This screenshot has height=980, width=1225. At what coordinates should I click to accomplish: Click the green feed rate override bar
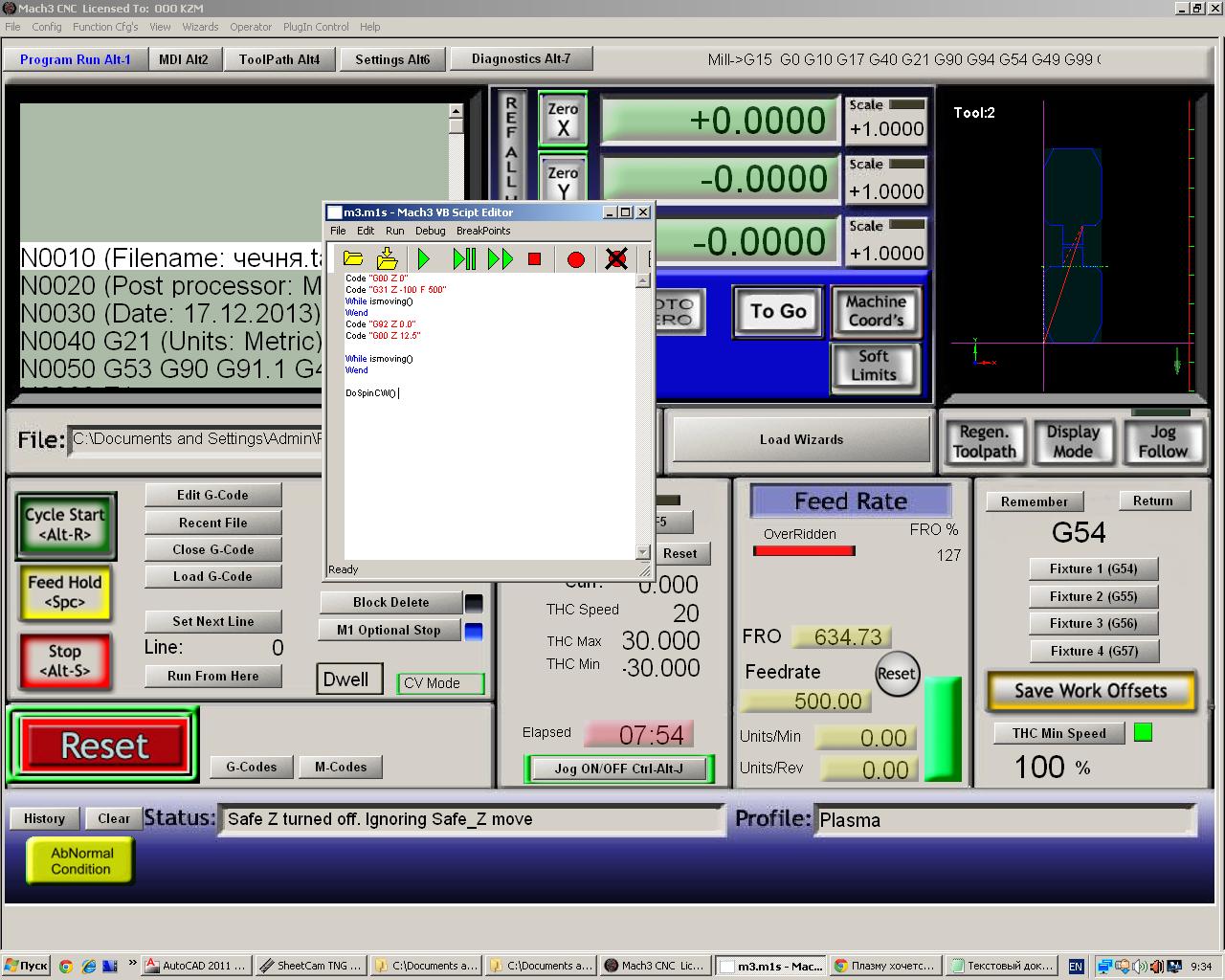point(942,729)
